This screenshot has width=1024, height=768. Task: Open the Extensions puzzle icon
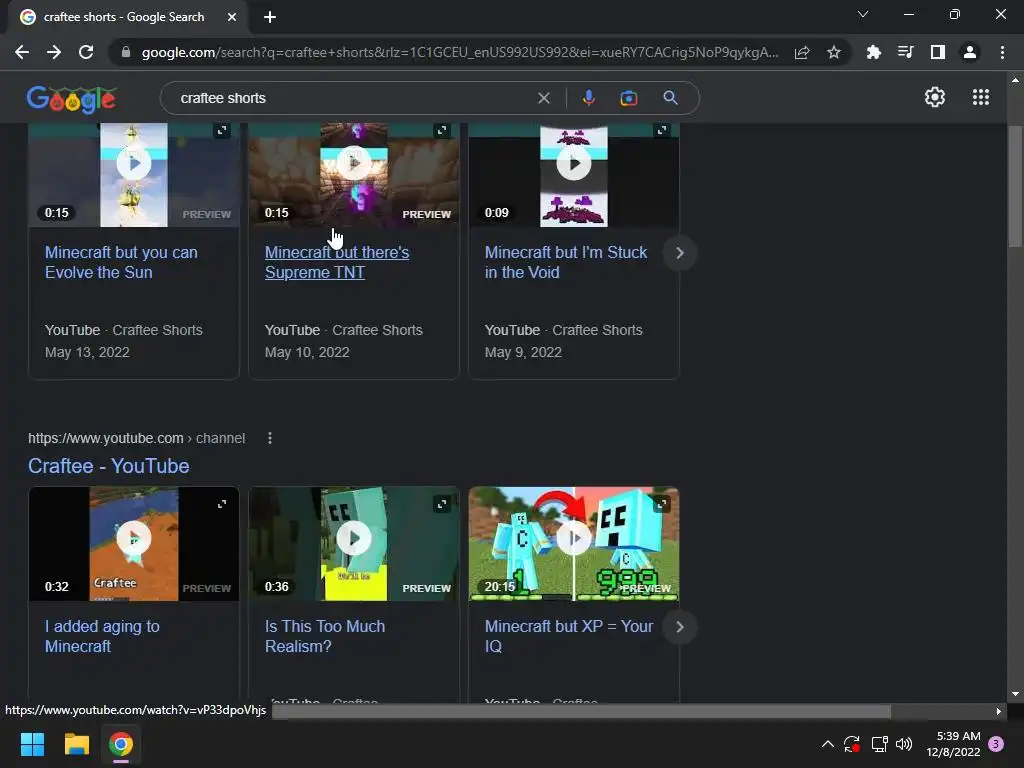tap(873, 52)
